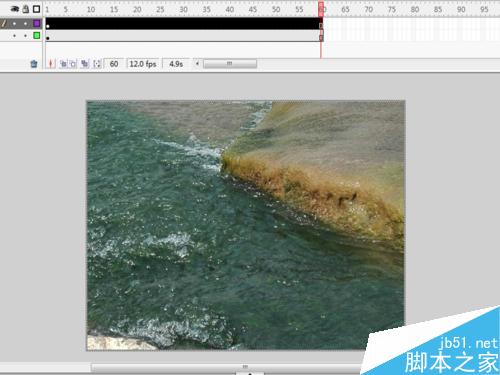Click the center frame button
The width and height of the screenshot is (500, 375).
51,64
